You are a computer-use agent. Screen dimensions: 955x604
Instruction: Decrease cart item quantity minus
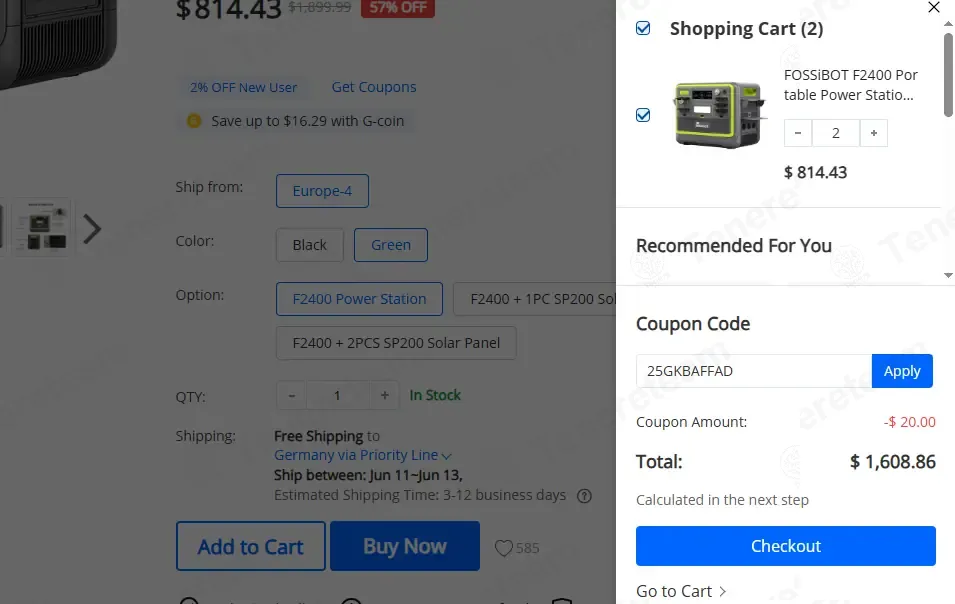(x=798, y=133)
